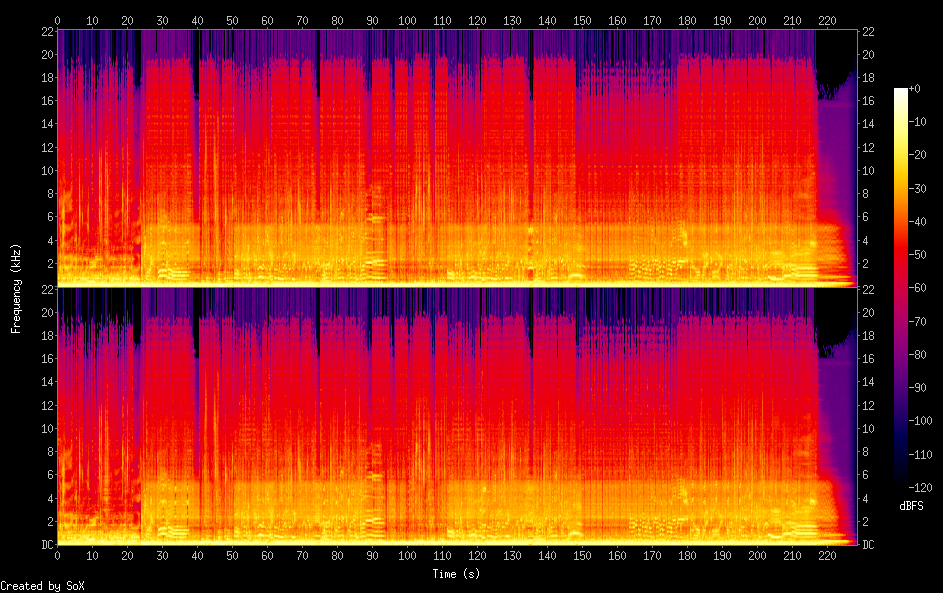Click the black silent region at lower channel's end
The height and width of the screenshot is (593, 943).
833,320
